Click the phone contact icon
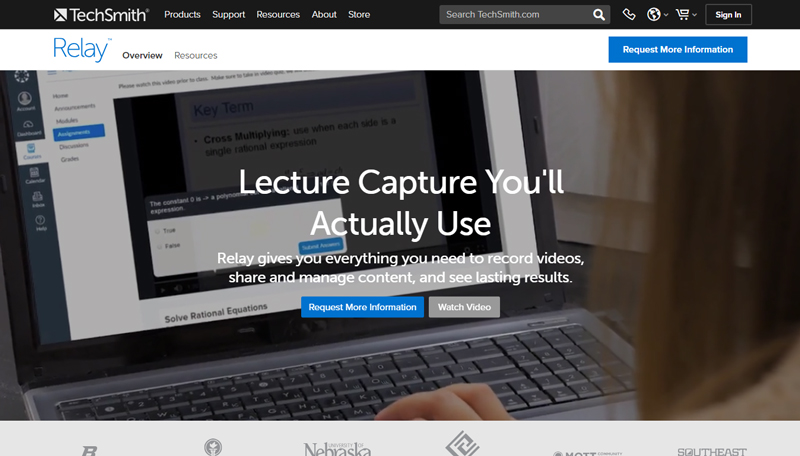The image size is (800, 456). tap(629, 15)
